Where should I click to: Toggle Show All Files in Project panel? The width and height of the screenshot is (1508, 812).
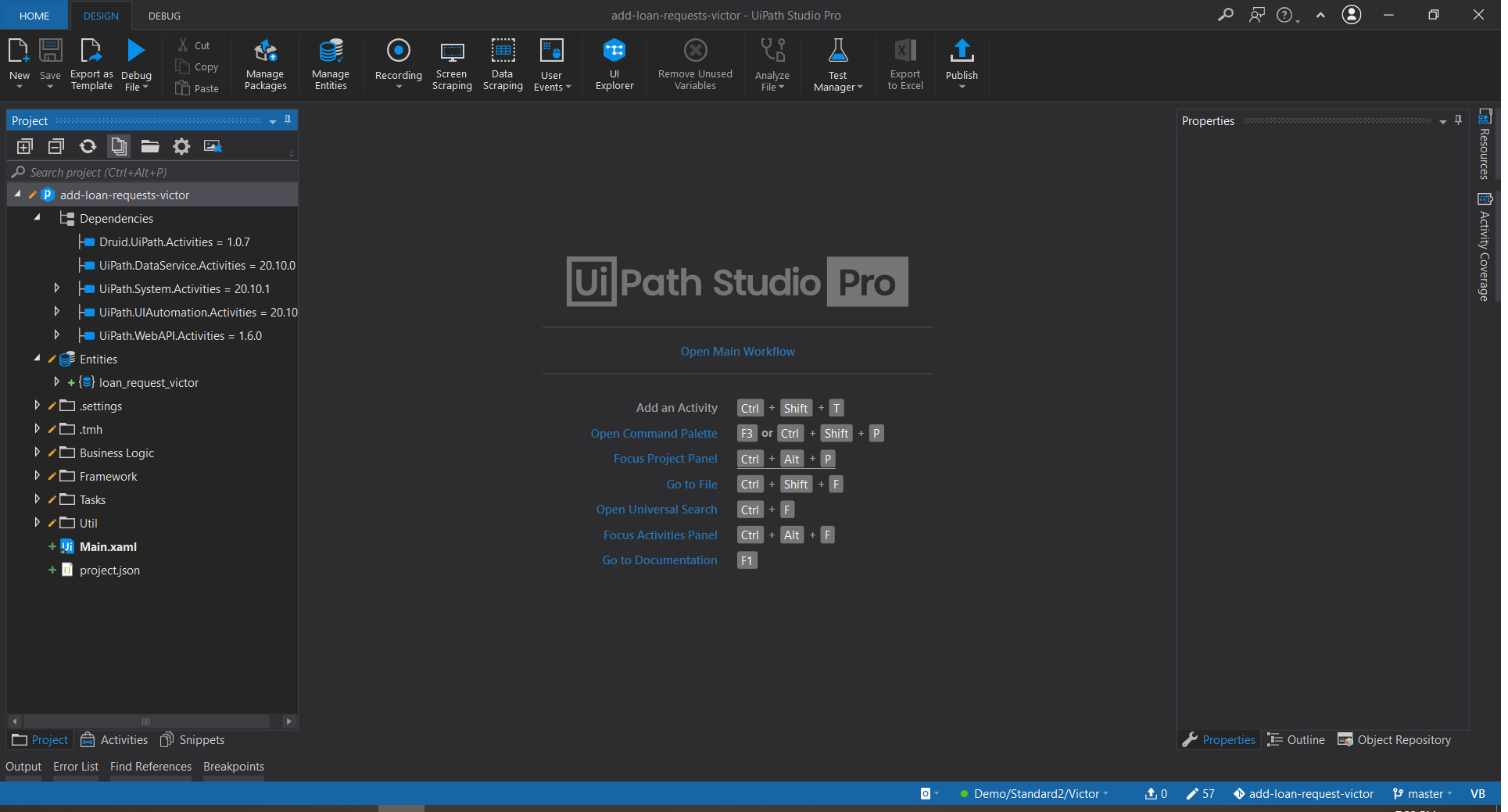[x=119, y=146]
